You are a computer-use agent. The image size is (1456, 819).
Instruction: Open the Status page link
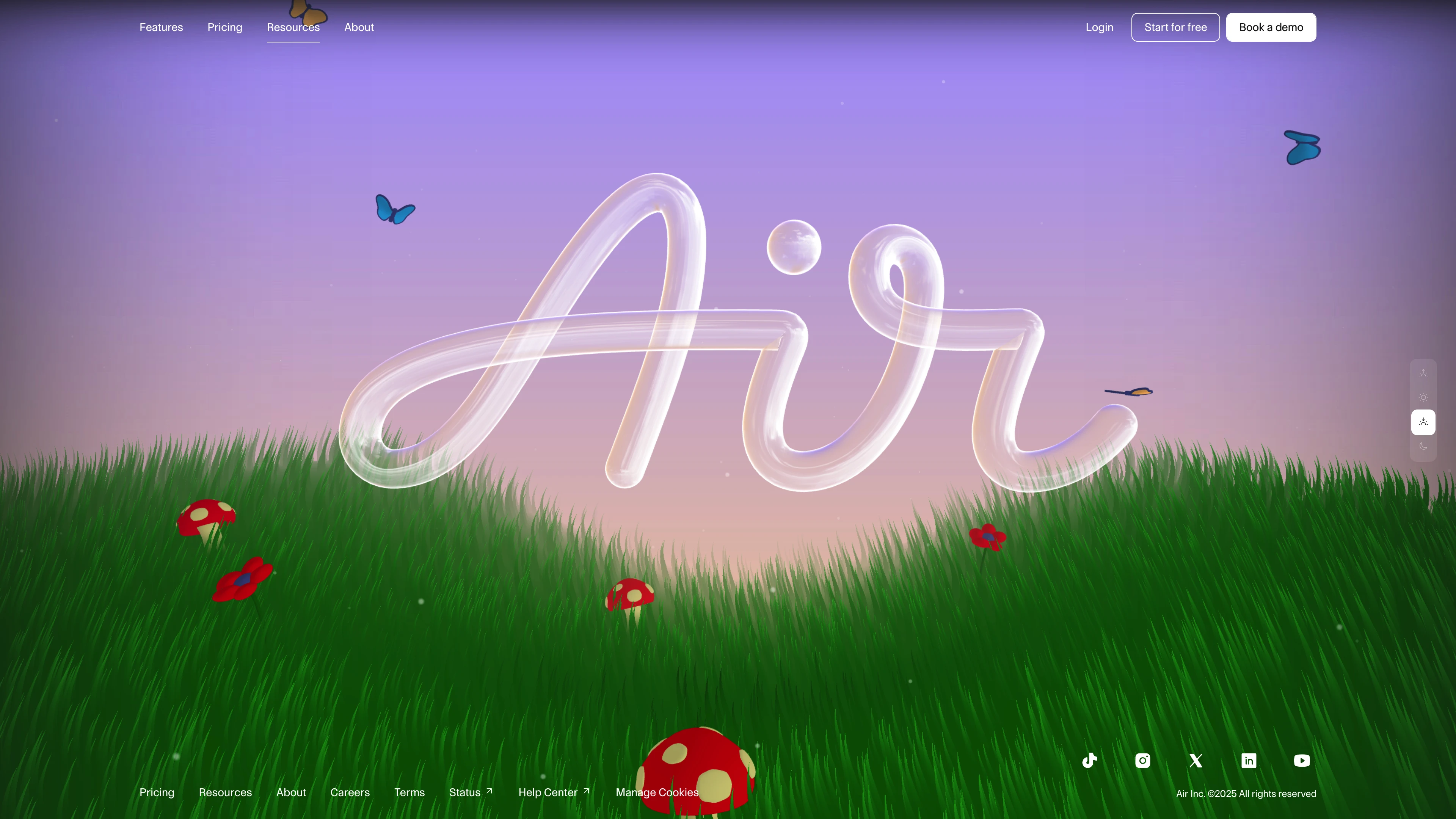[471, 792]
